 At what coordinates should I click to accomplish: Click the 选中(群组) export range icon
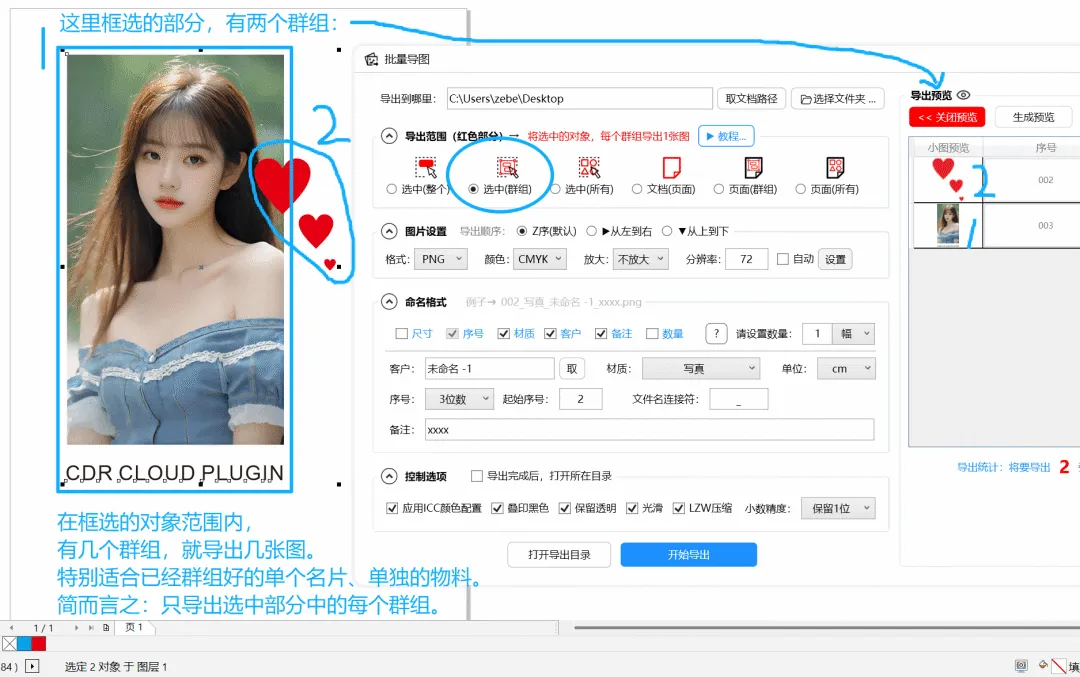[x=508, y=167]
